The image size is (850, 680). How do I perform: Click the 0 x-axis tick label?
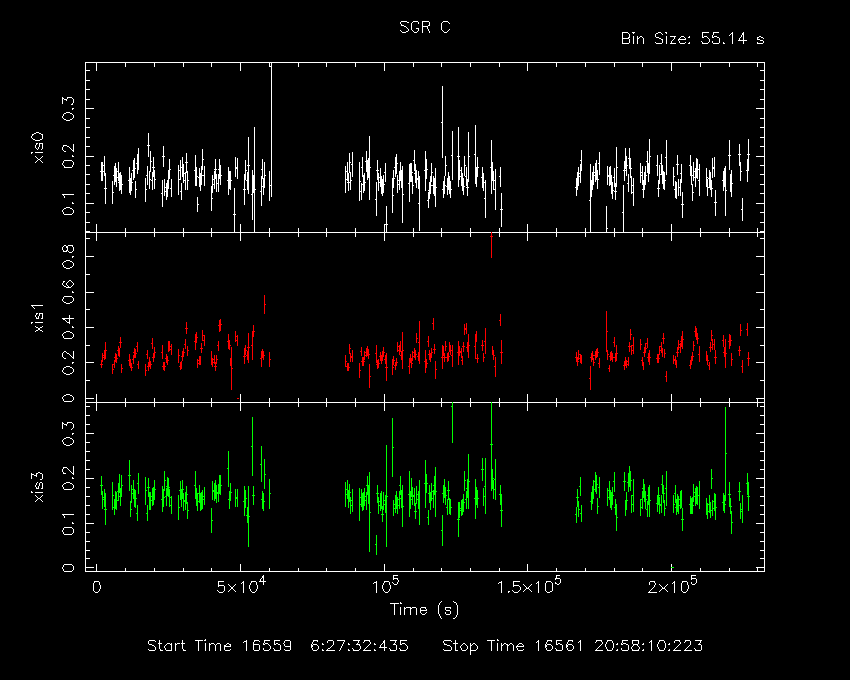point(96,587)
